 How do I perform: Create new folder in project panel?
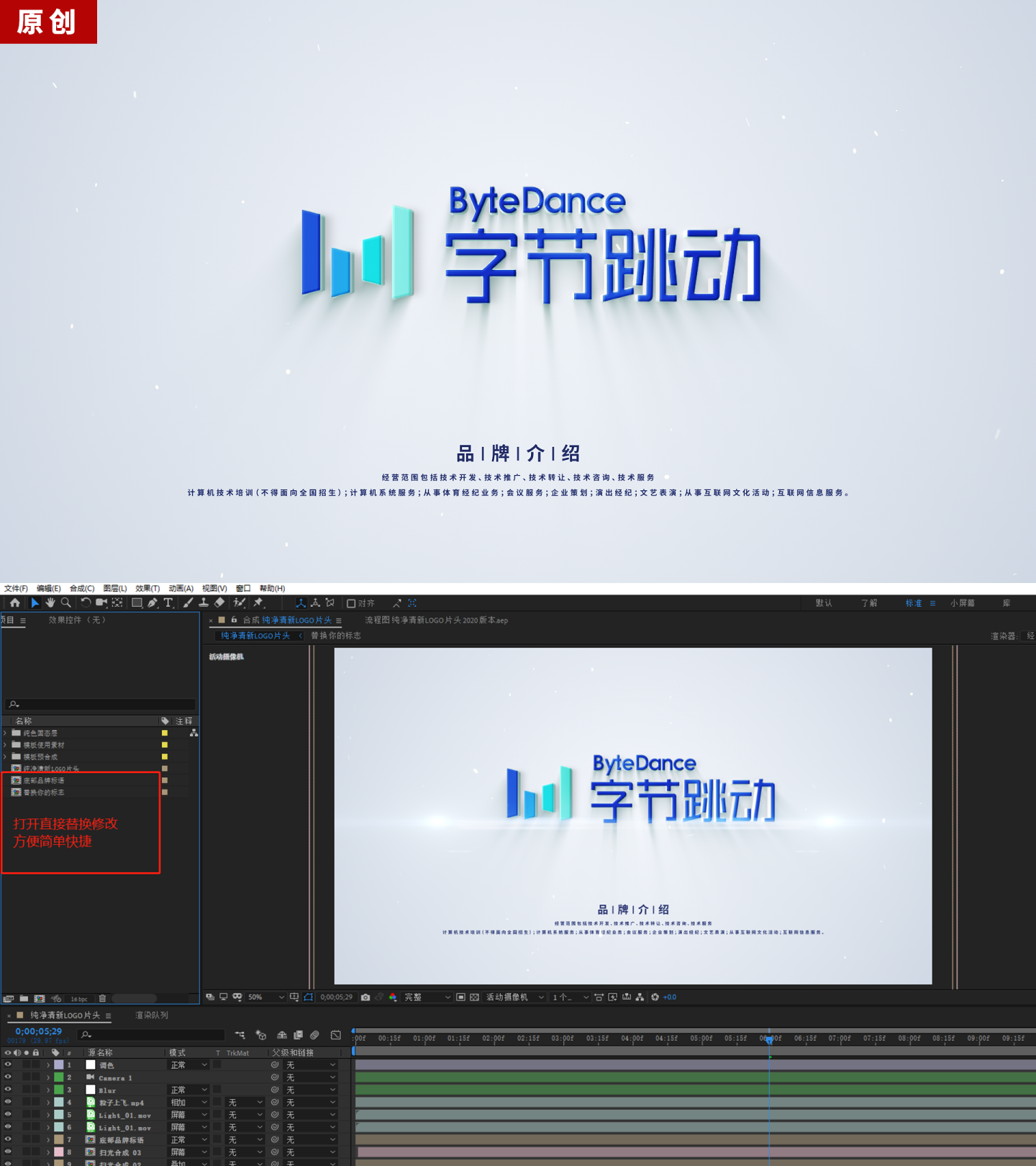[x=24, y=998]
